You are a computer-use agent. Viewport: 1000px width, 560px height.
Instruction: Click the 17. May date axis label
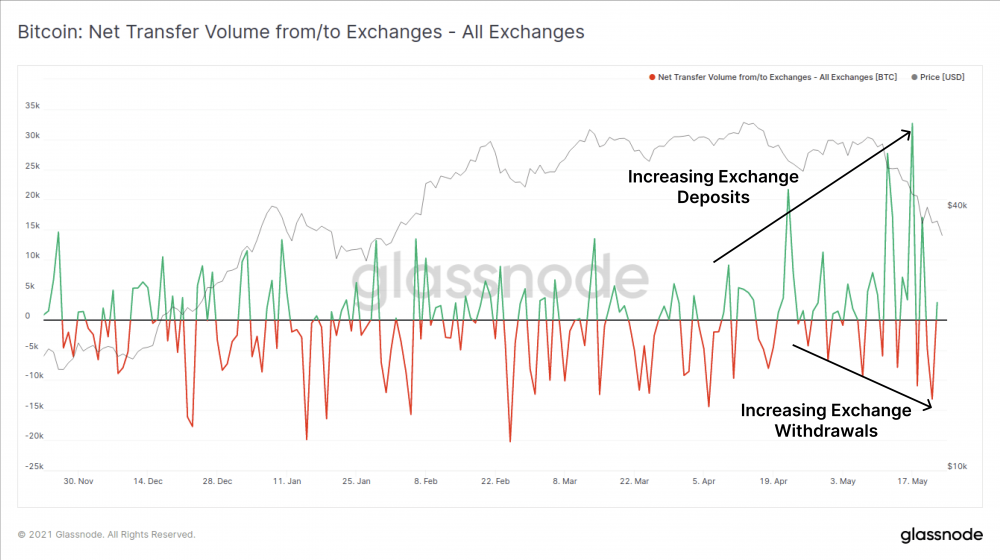click(913, 481)
